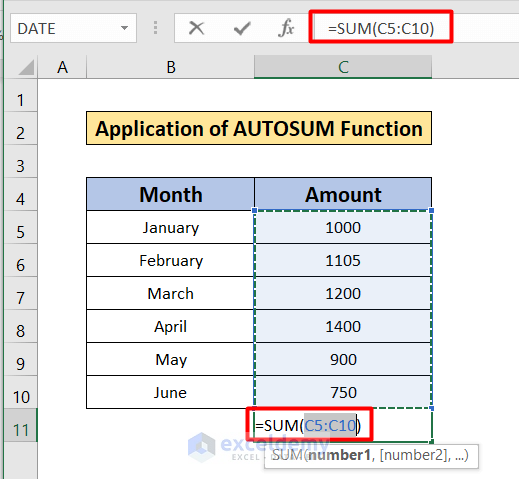Click number1 in the SUM function tooltip
This screenshot has width=519, height=479.
(x=339, y=455)
